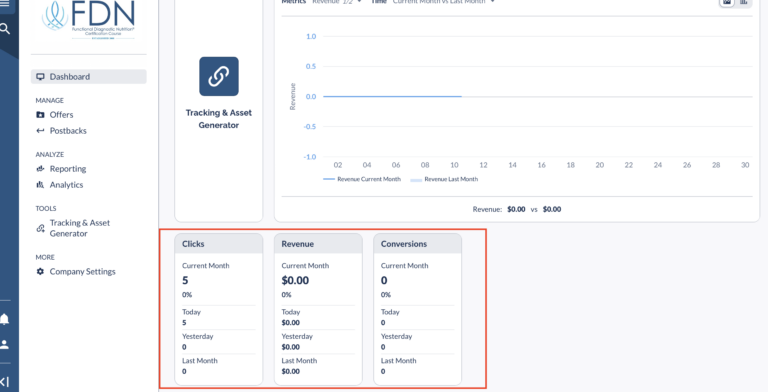
Task: Click the Conversions card header
Action: pos(418,244)
